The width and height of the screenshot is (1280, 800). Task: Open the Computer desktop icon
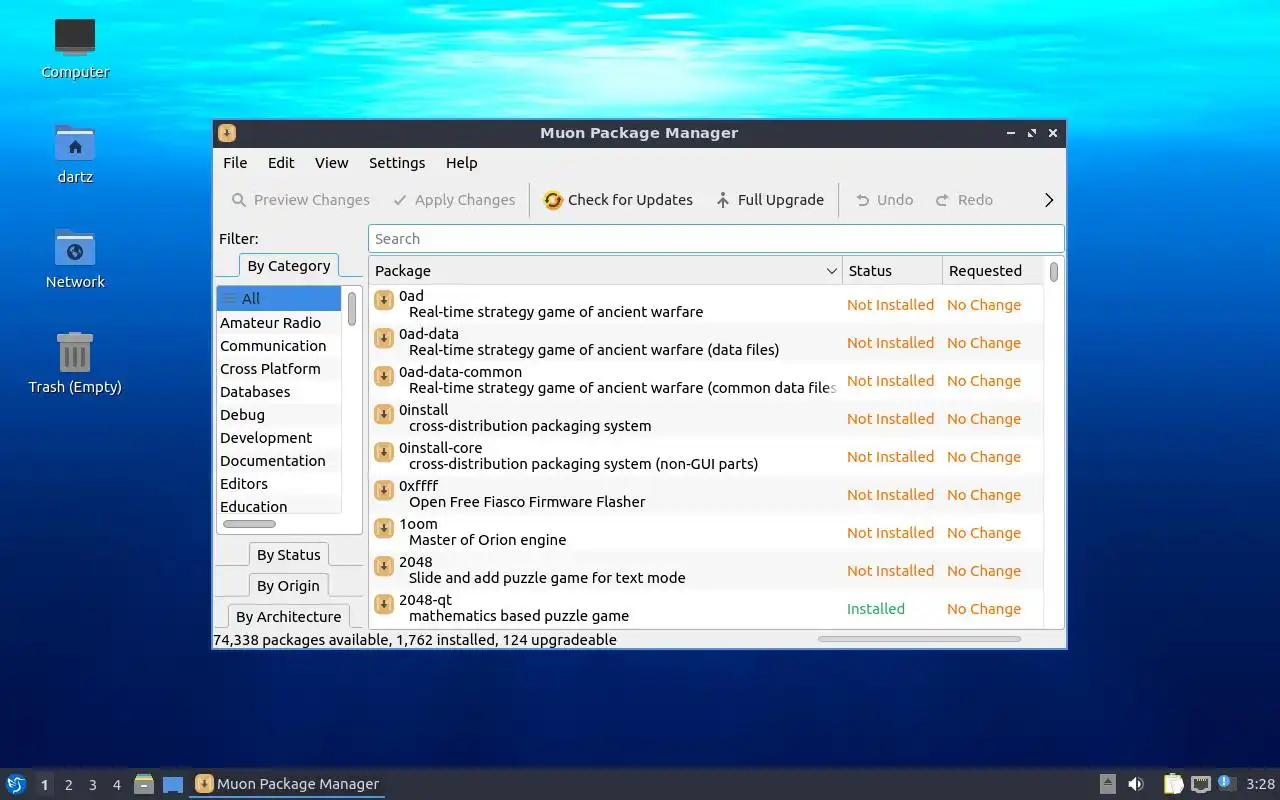click(x=75, y=49)
